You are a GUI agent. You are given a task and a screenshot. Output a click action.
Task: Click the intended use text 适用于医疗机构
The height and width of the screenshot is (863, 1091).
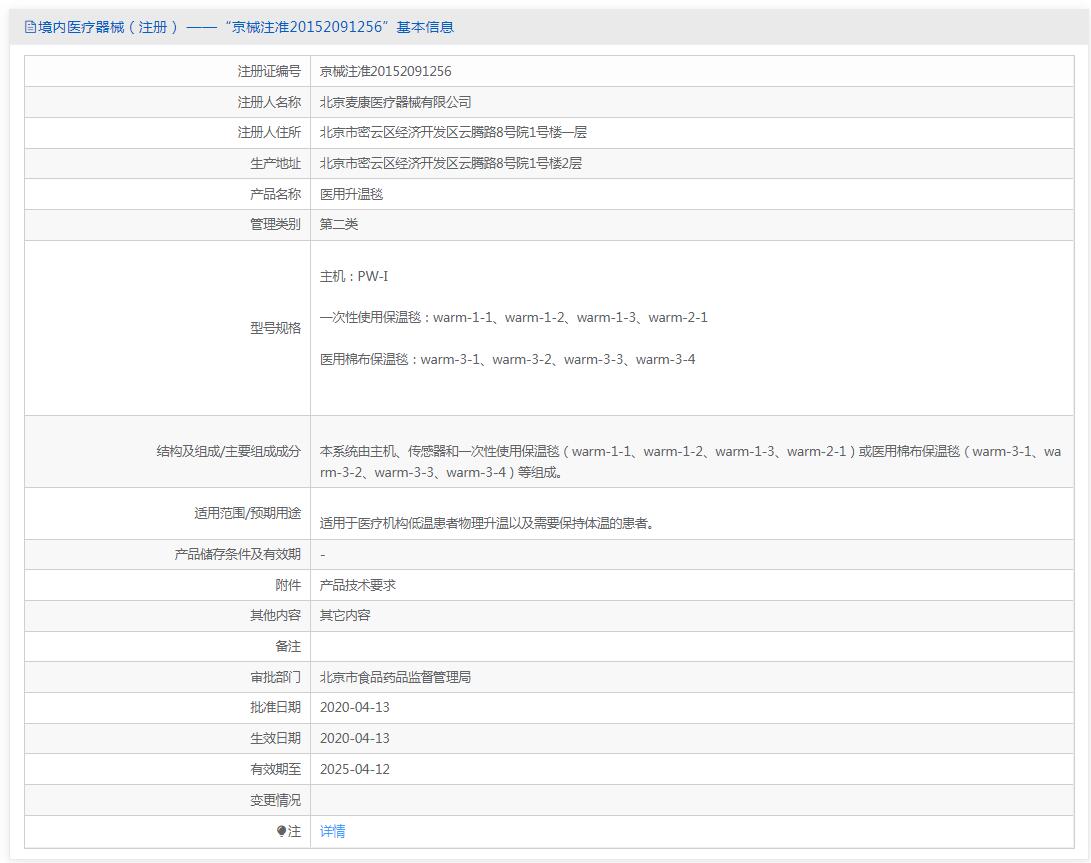click(x=487, y=523)
